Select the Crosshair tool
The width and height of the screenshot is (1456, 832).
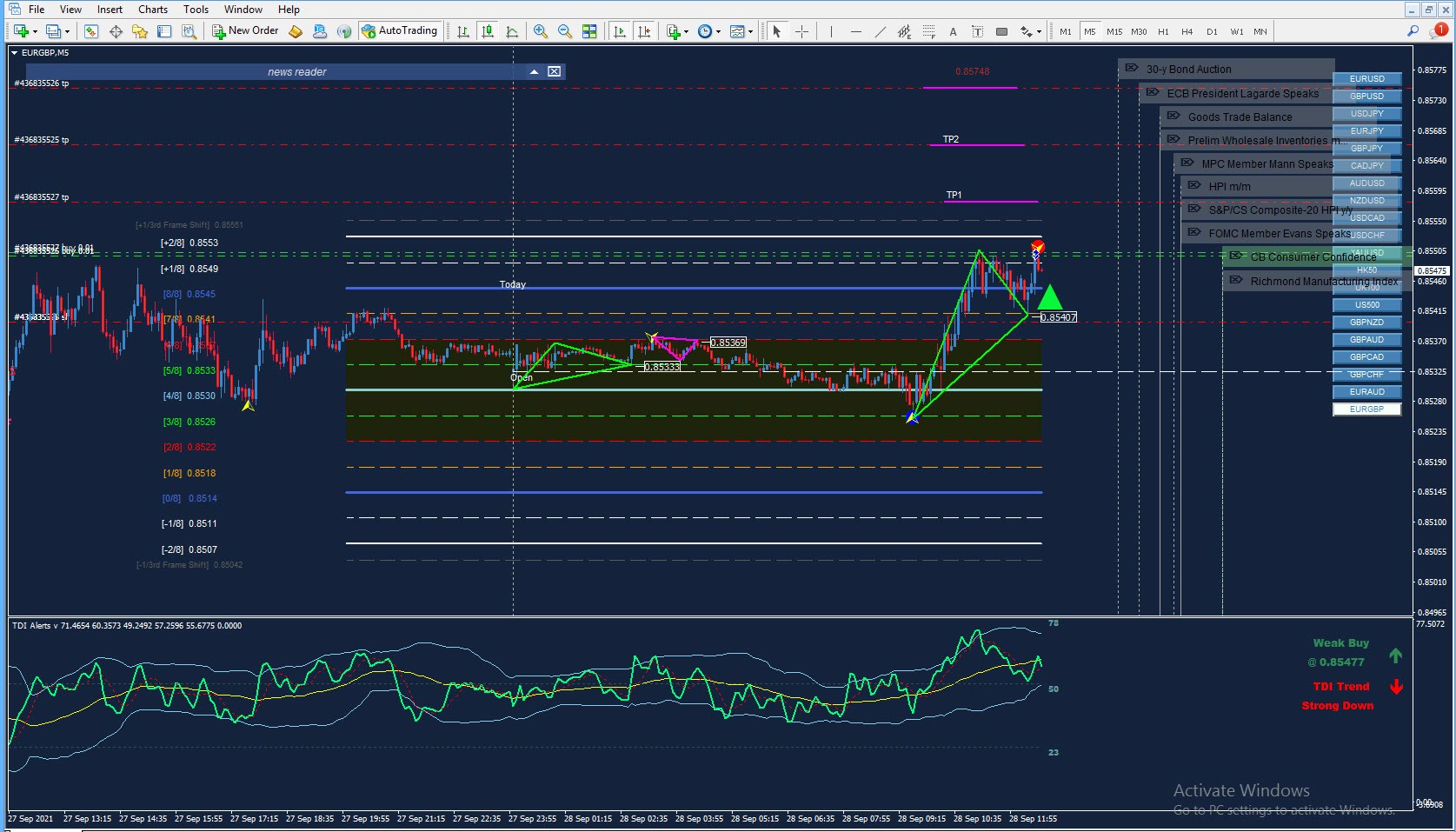click(x=801, y=31)
